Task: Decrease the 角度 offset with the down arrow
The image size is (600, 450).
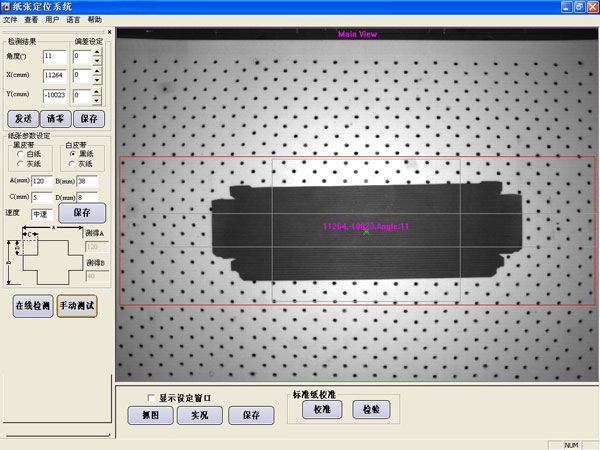Action: point(97,60)
